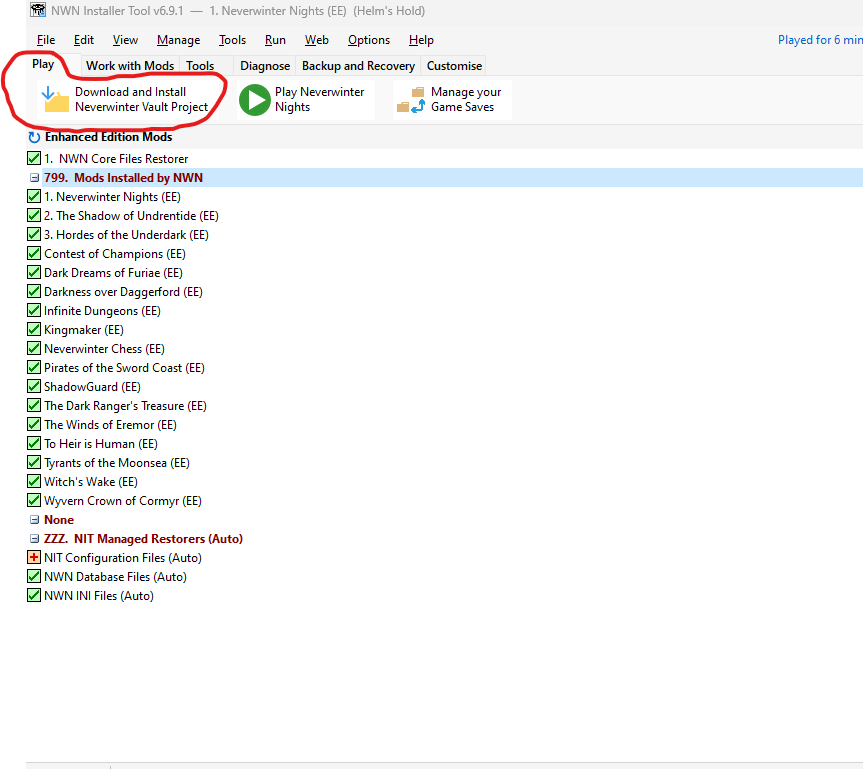Open the Customise tab
The image size is (863, 769).
coord(454,66)
